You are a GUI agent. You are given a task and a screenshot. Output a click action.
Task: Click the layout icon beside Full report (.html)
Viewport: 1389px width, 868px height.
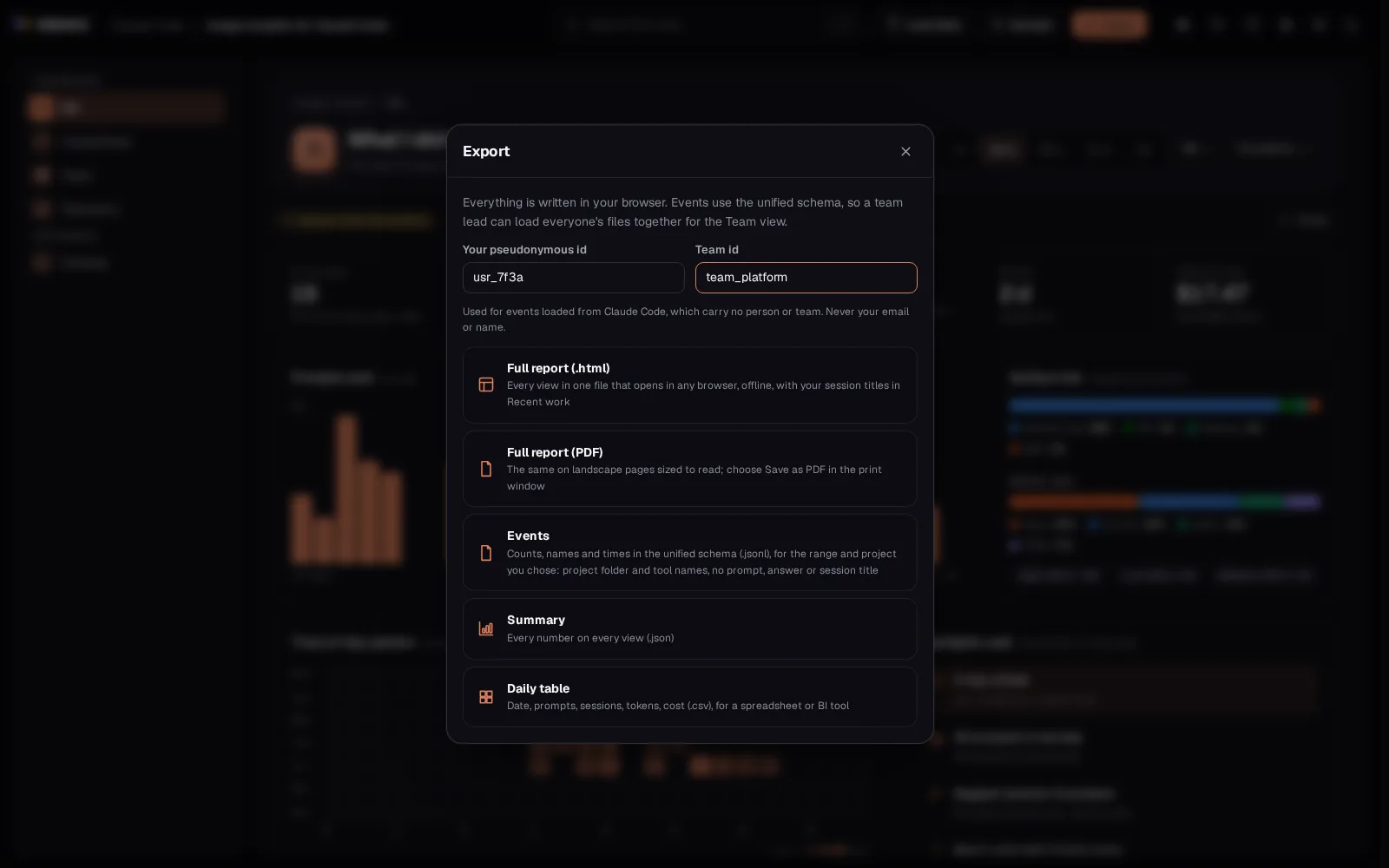tap(486, 385)
